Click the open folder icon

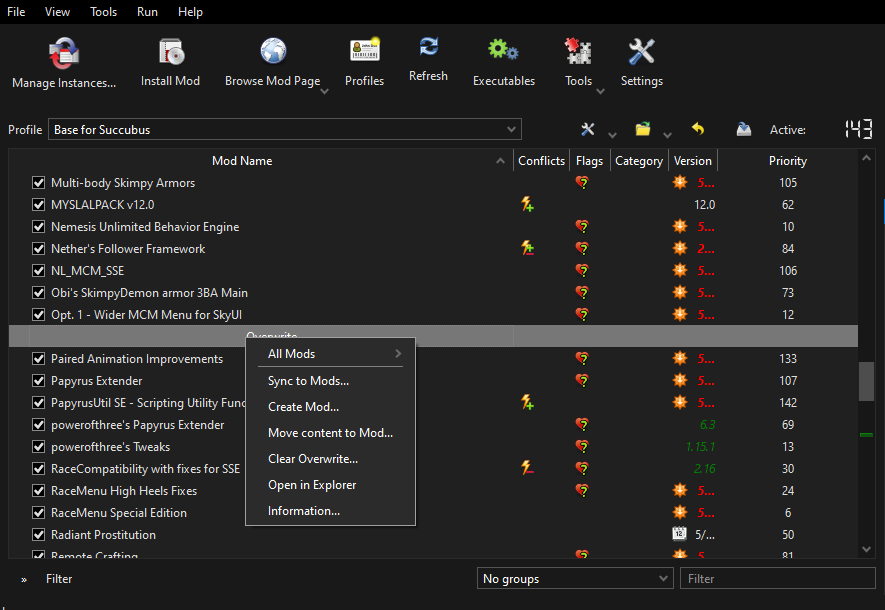click(643, 129)
